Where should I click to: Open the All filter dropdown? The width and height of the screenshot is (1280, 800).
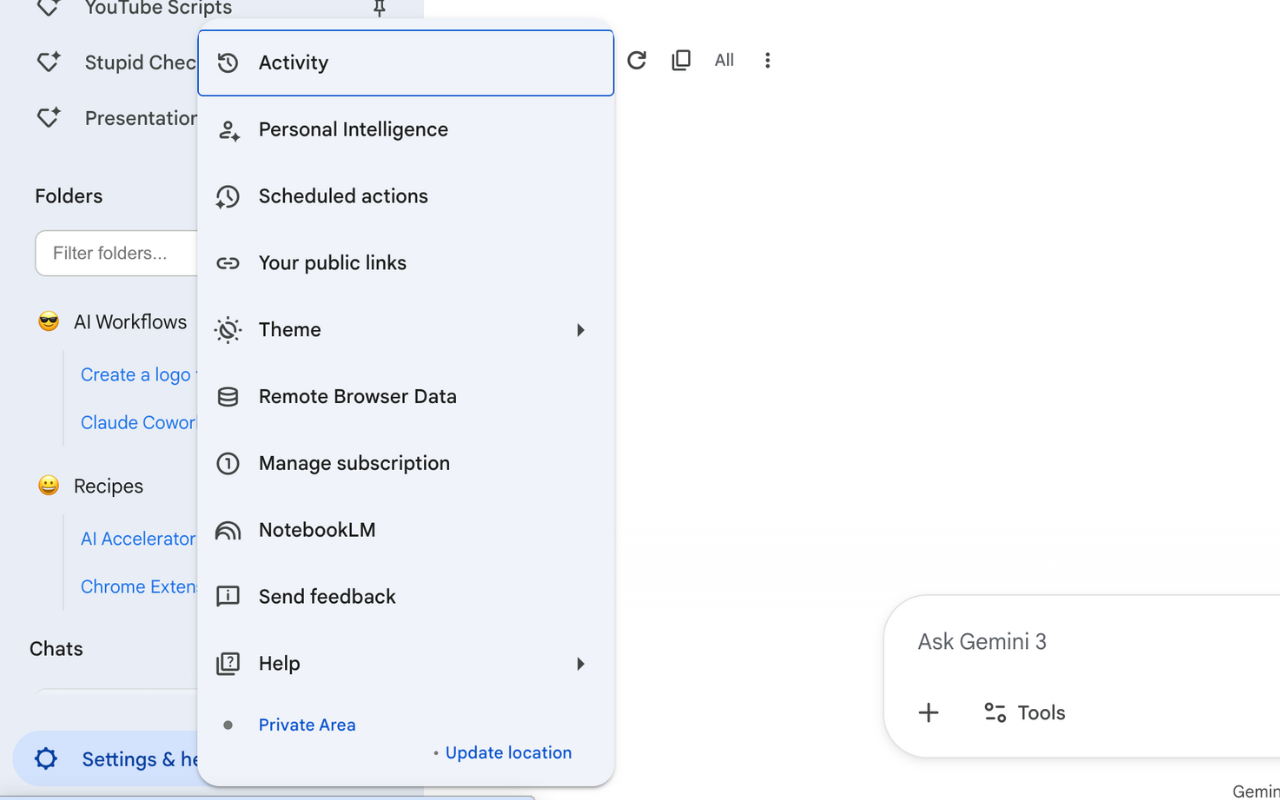724,60
